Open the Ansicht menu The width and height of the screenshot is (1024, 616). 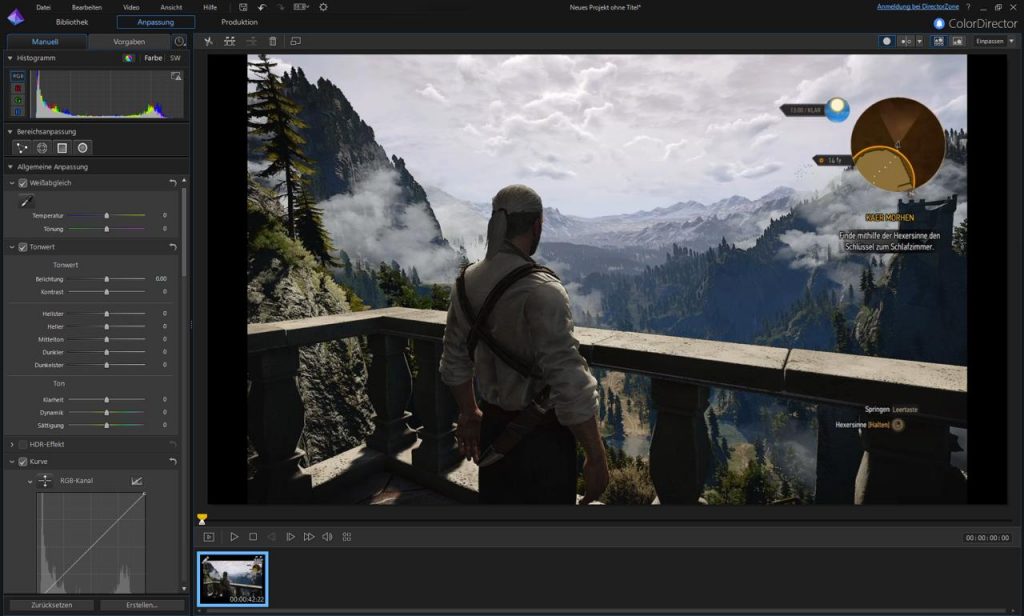[171, 7]
